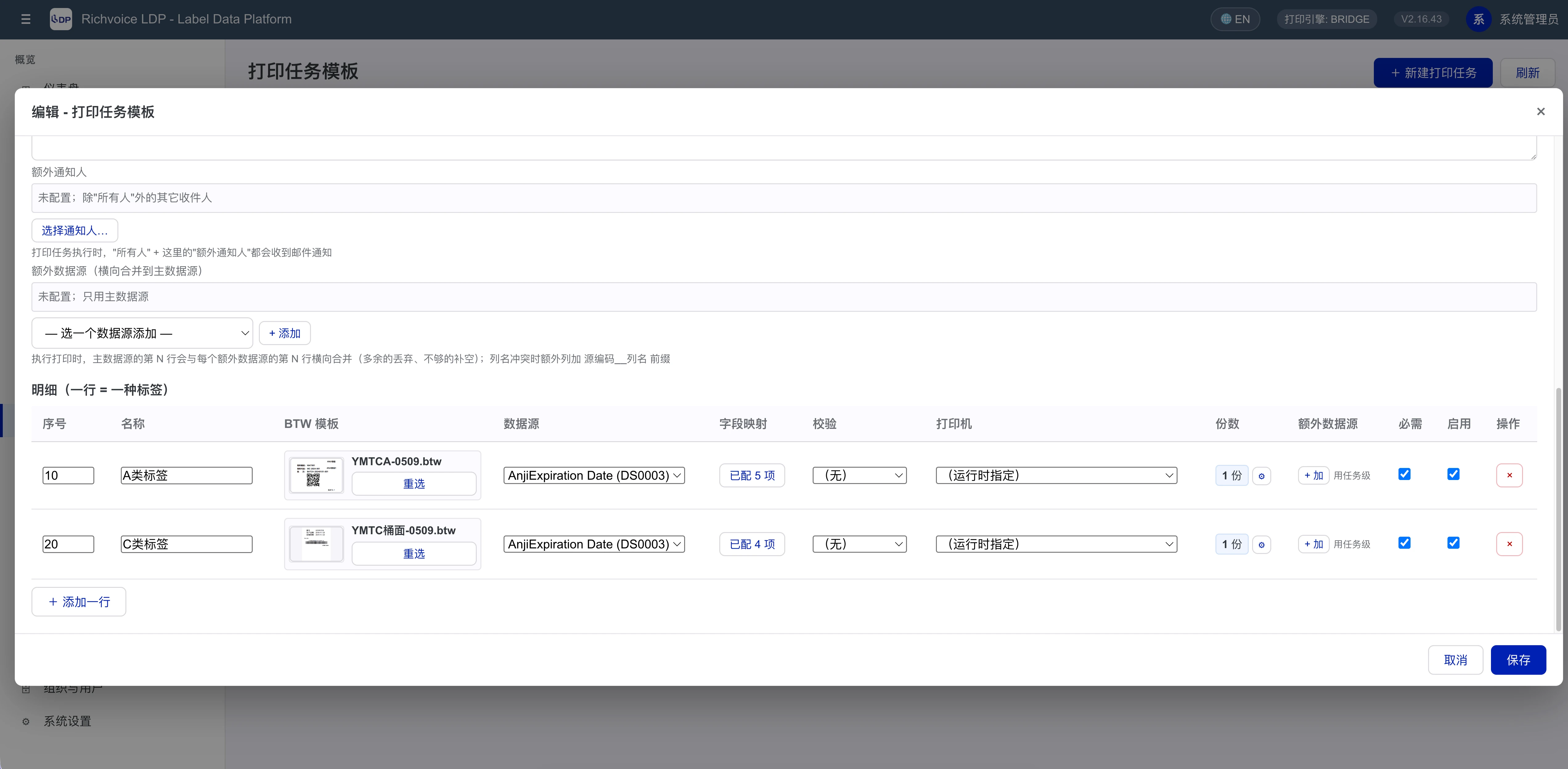Open 系统设置 in the sidebar
Viewport: 1568px width, 769px height.
click(67, 722)
